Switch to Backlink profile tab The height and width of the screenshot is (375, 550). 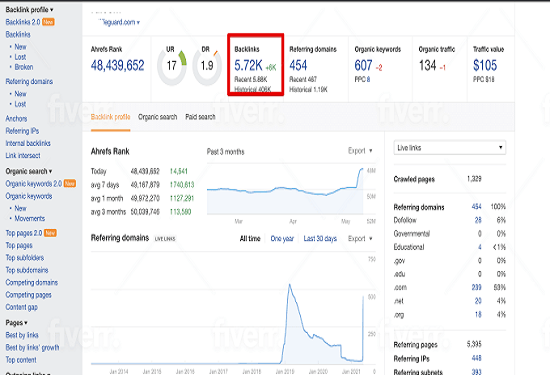tap(110, 117)
